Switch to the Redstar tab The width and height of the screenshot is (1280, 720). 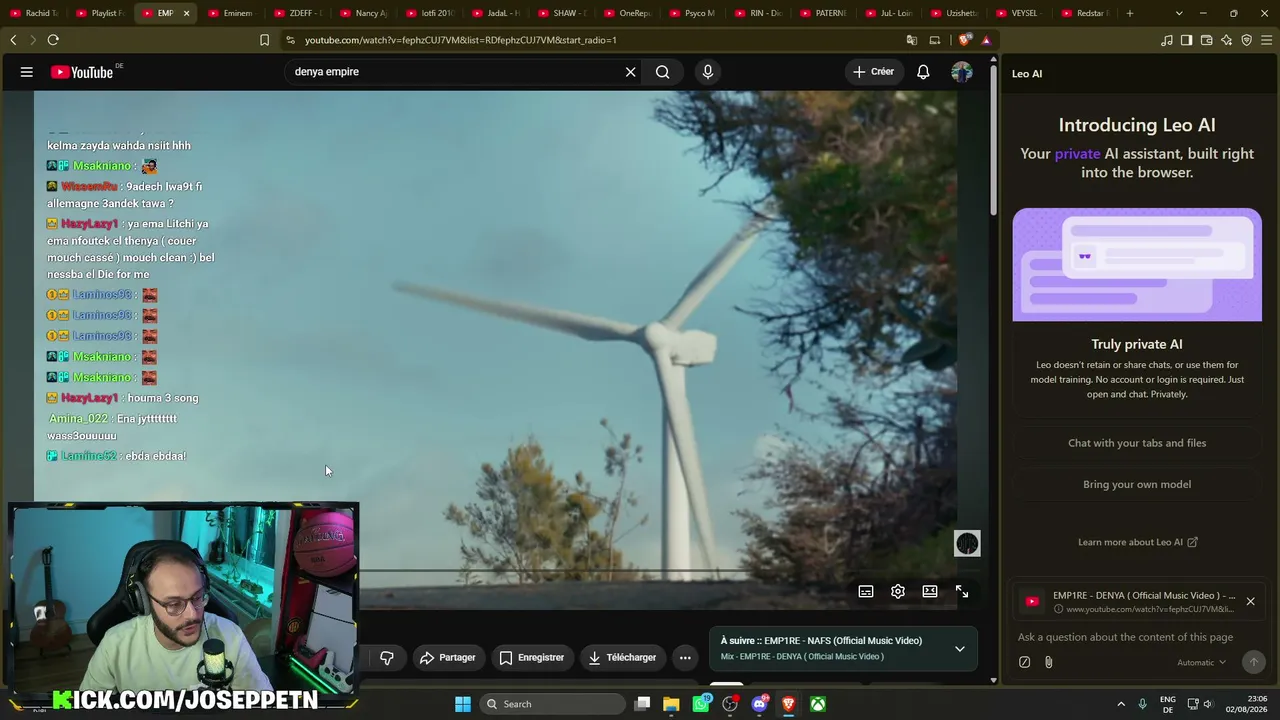(1086, 13)
